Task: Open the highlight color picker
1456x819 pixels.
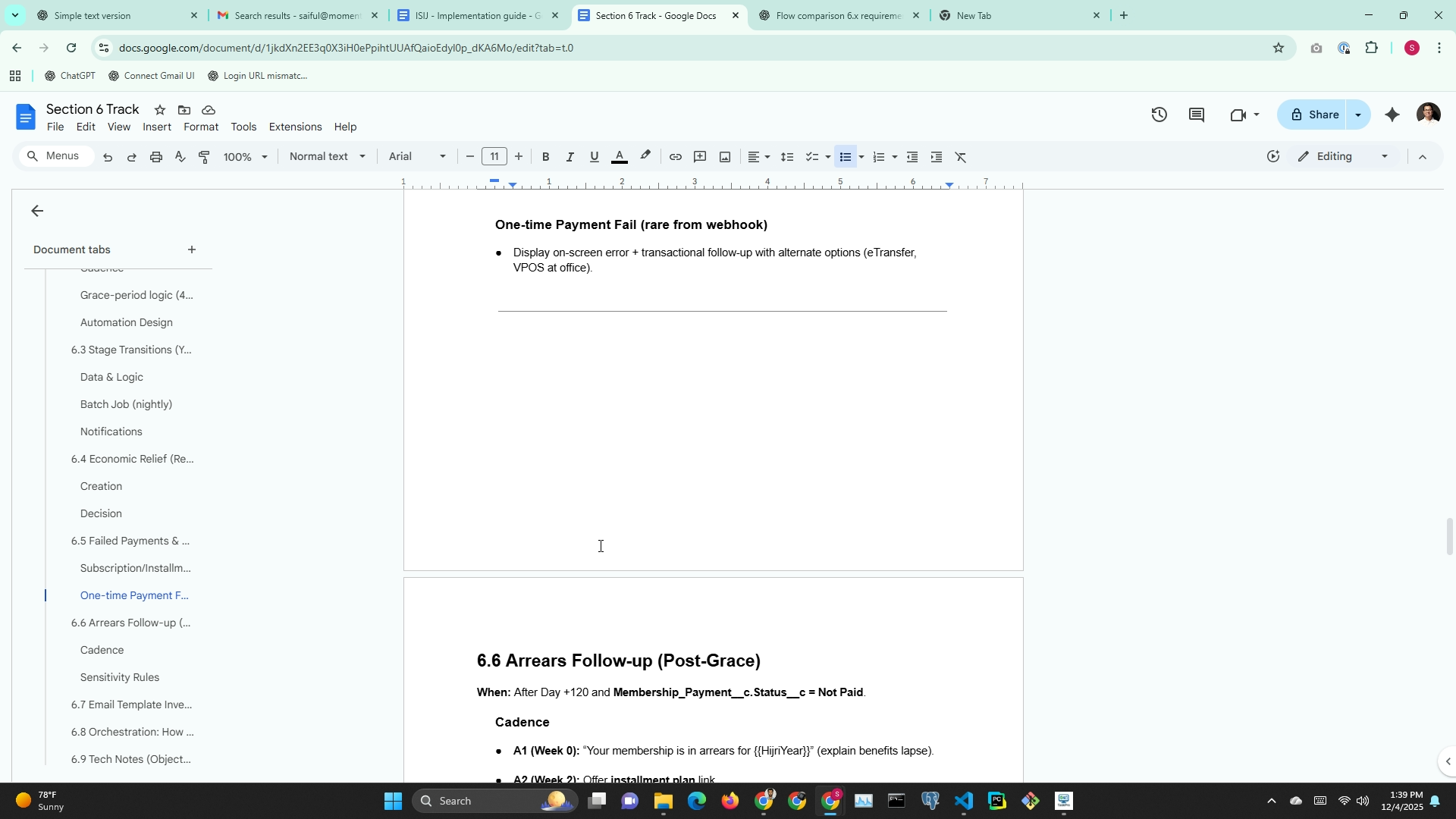Action: tap(645, 157)
